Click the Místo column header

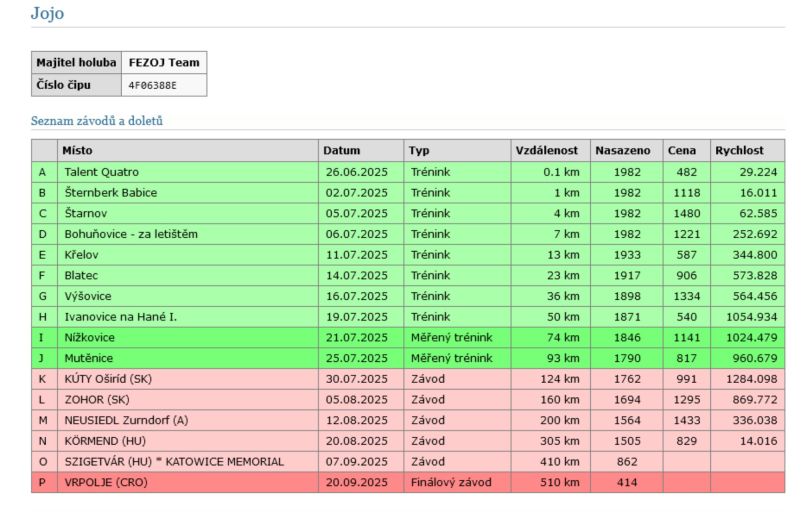point(78,150)
